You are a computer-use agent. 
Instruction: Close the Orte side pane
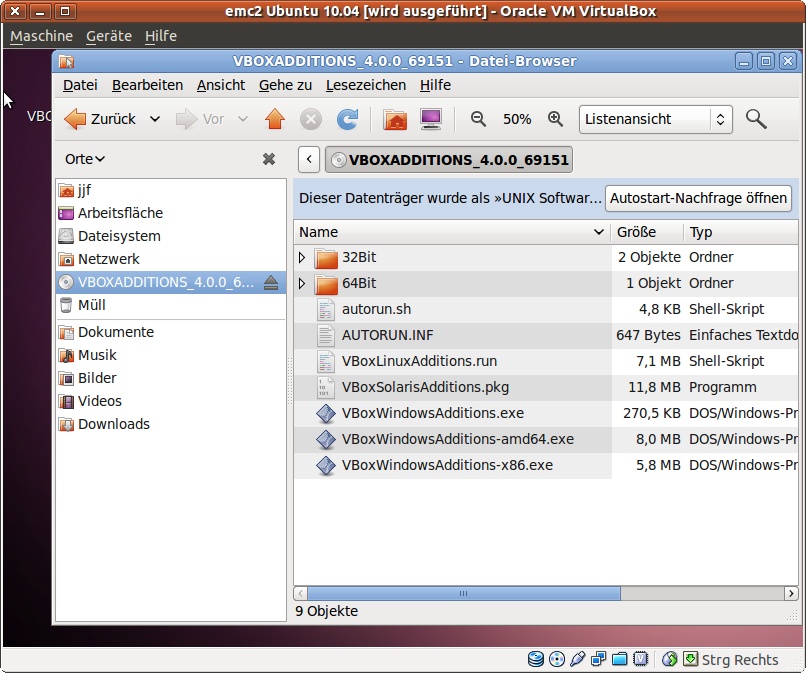(x=268, y=159)
